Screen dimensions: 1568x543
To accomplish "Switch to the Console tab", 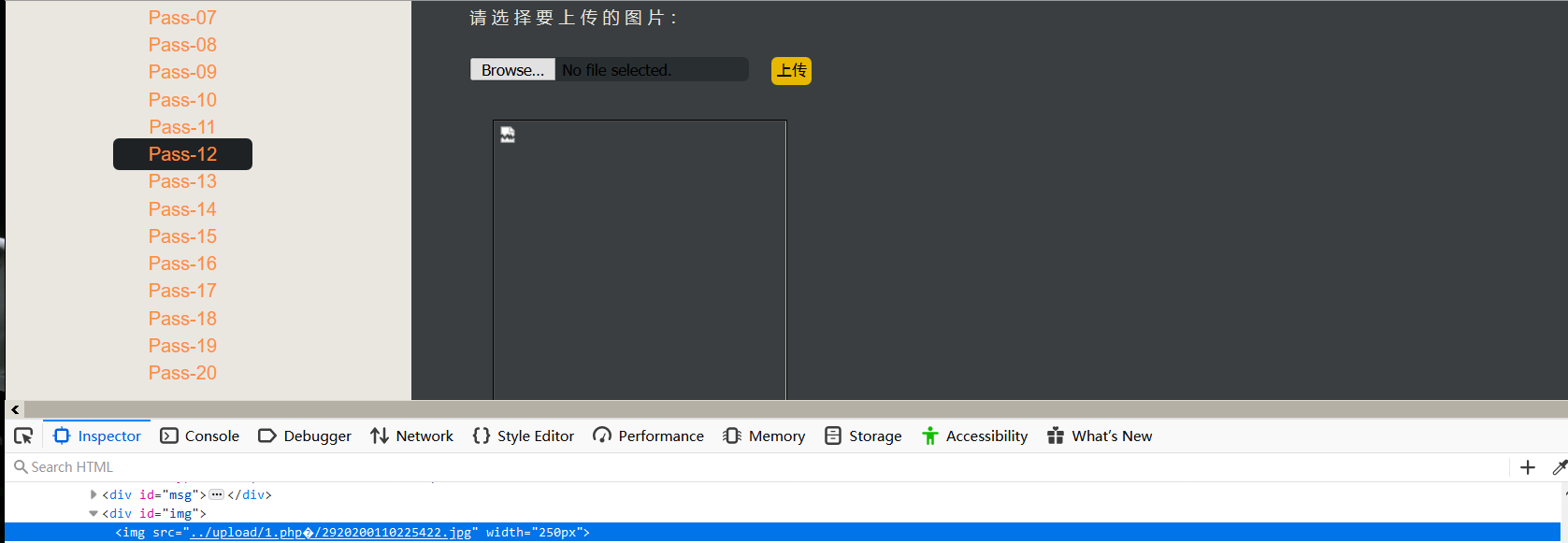I will pyautogui.click(x=199, y=436).
